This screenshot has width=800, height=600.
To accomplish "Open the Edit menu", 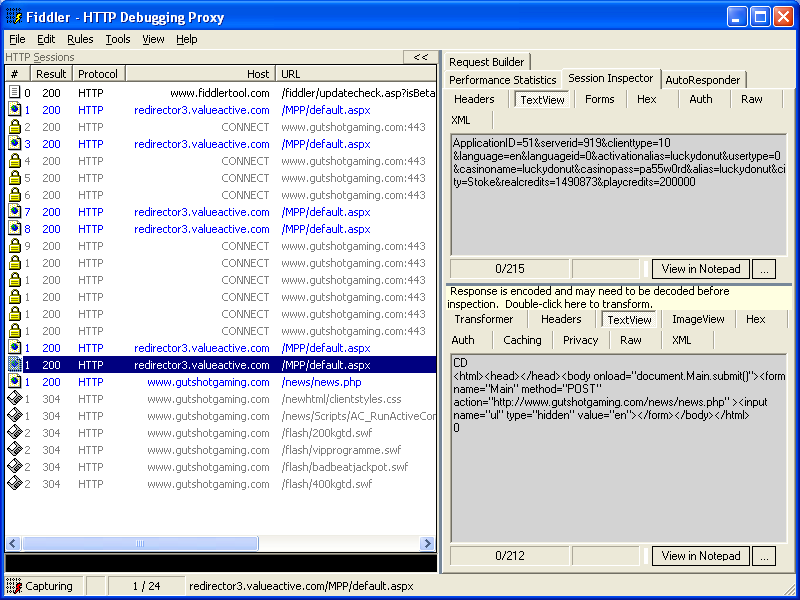I will click(x=46, y=39).
